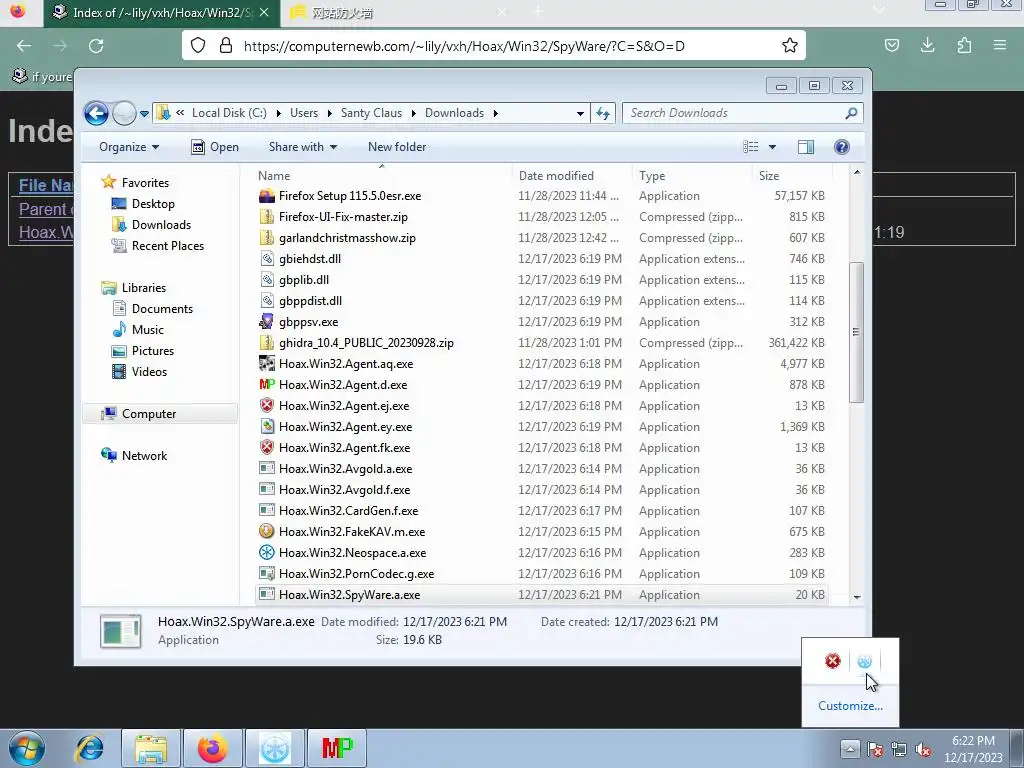The image size is (1024, 768).
Task: Select the Music library
Action: point(148,330)
